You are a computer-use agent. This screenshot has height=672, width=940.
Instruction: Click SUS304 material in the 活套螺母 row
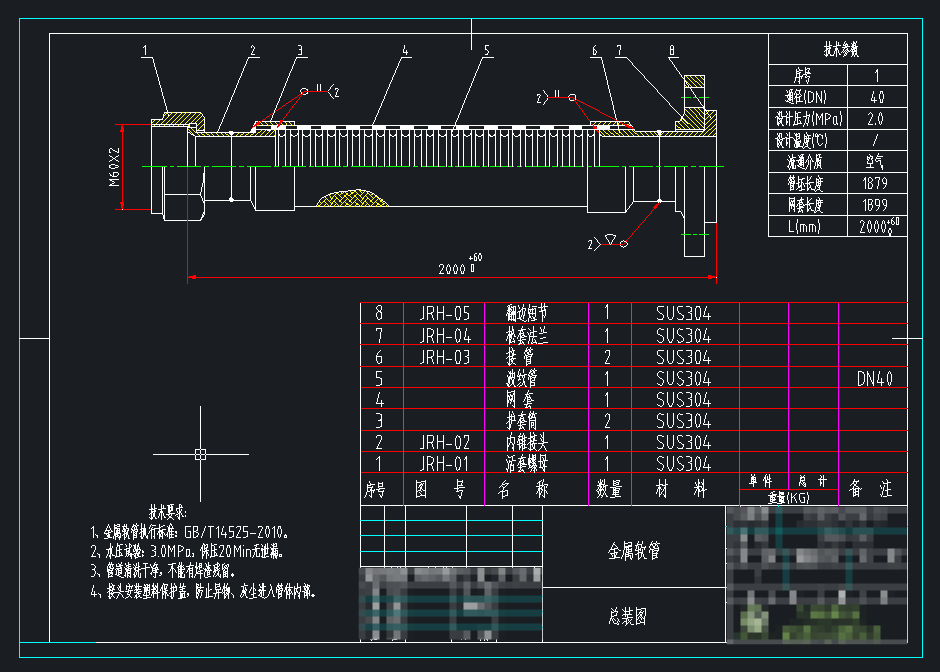(683, 463)
